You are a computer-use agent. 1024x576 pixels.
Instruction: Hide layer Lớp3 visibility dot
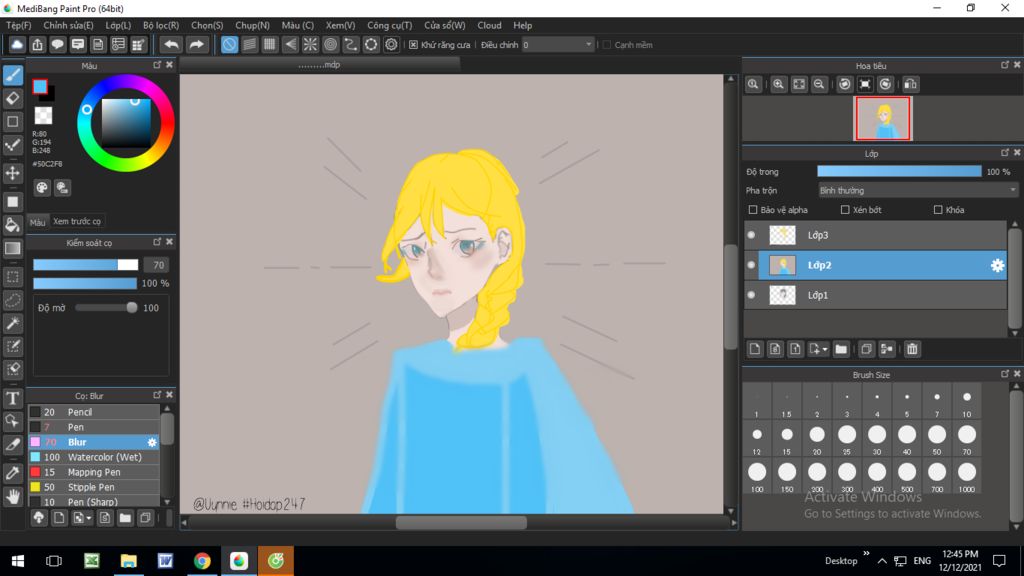coord(751,235)
